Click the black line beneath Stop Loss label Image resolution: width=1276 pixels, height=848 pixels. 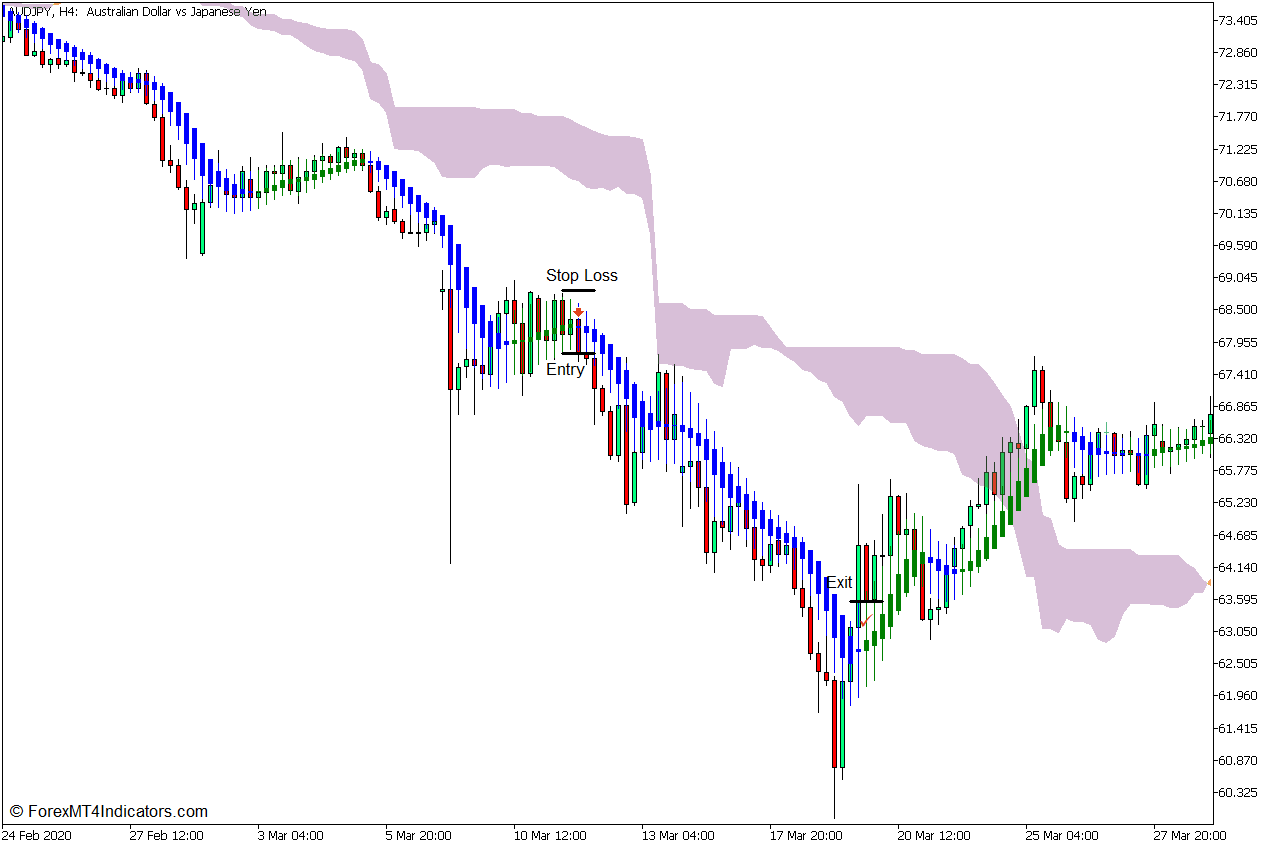pyautogui.click(x=578, y=291)
